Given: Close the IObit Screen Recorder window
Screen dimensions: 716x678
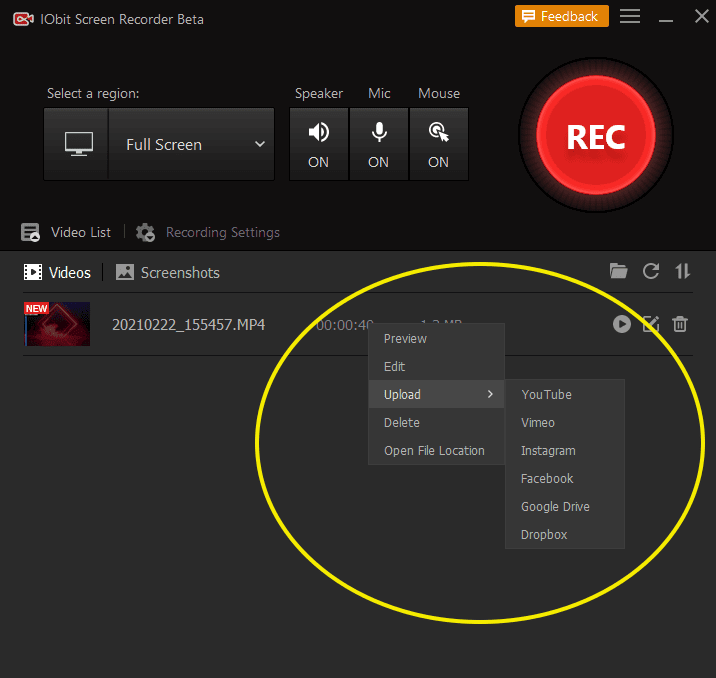Looking at the screenshot, I should coord(701,16).
